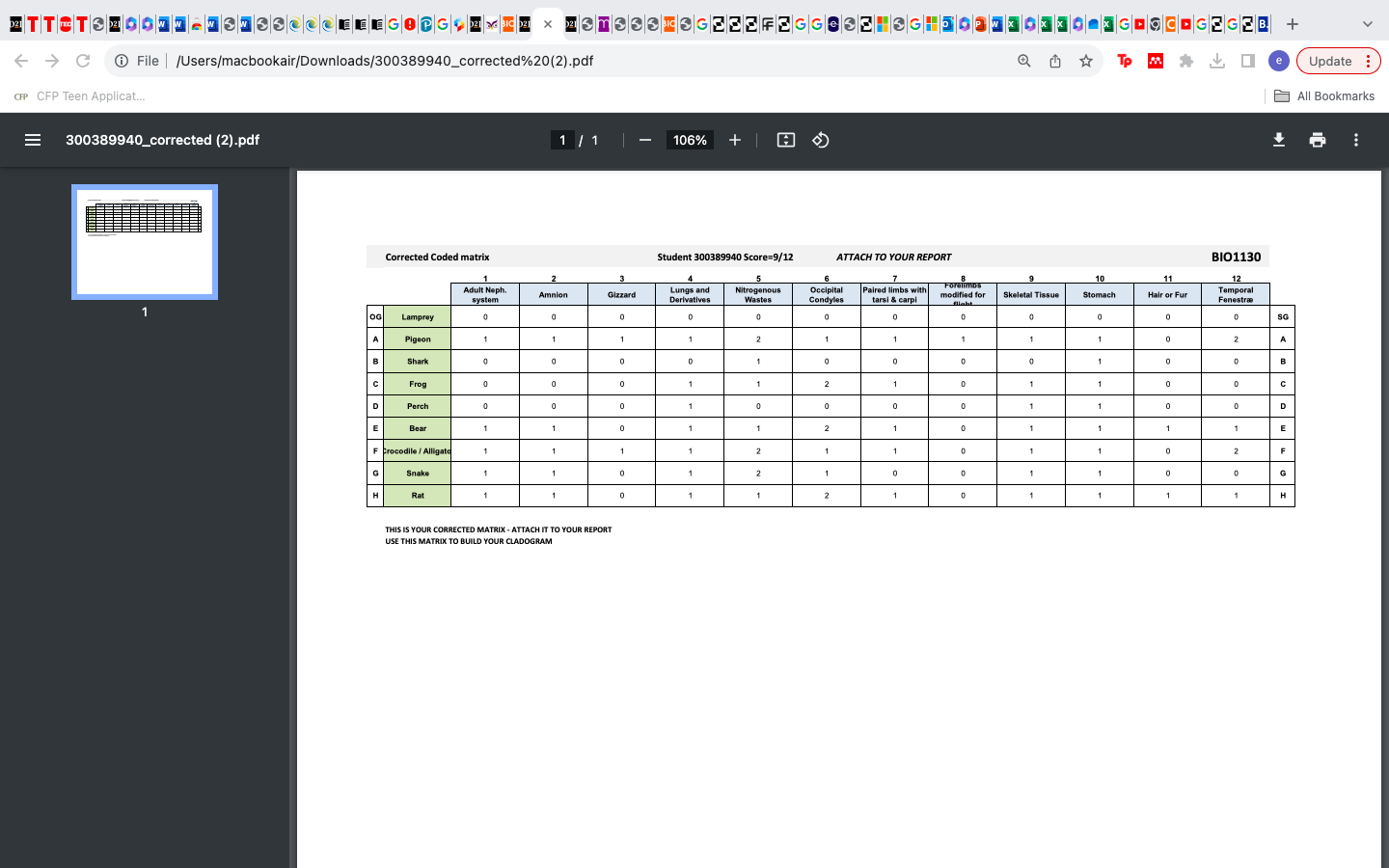The image size is (1389, 868).
Task: Zoom in on the document
Action: click(x=734, y=140)
